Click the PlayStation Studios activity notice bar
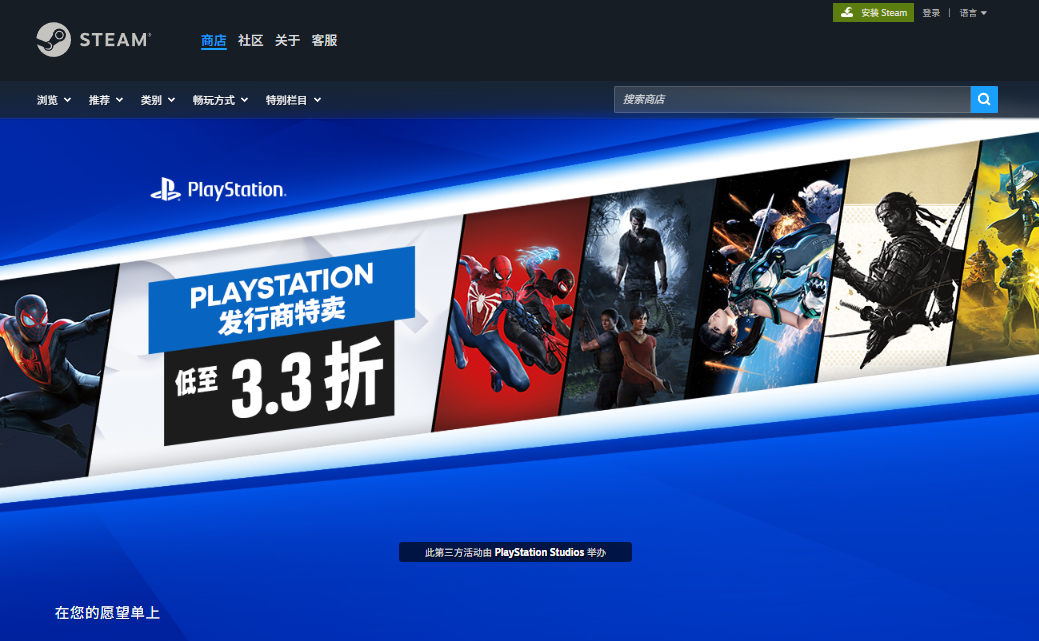 (515, 551)
